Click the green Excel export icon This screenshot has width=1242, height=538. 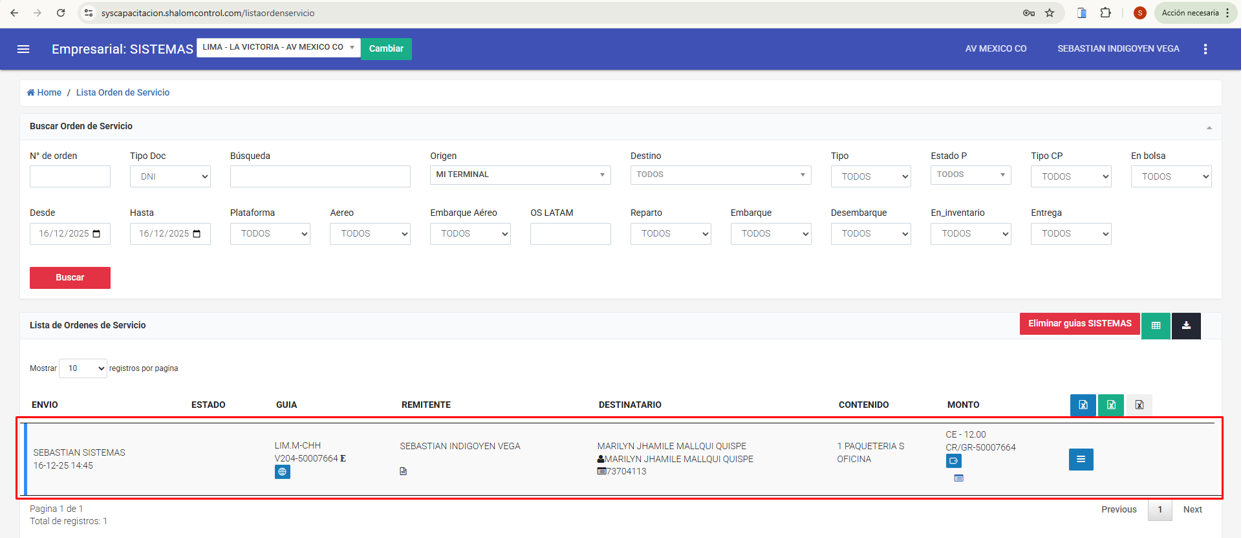[1111, 405]
